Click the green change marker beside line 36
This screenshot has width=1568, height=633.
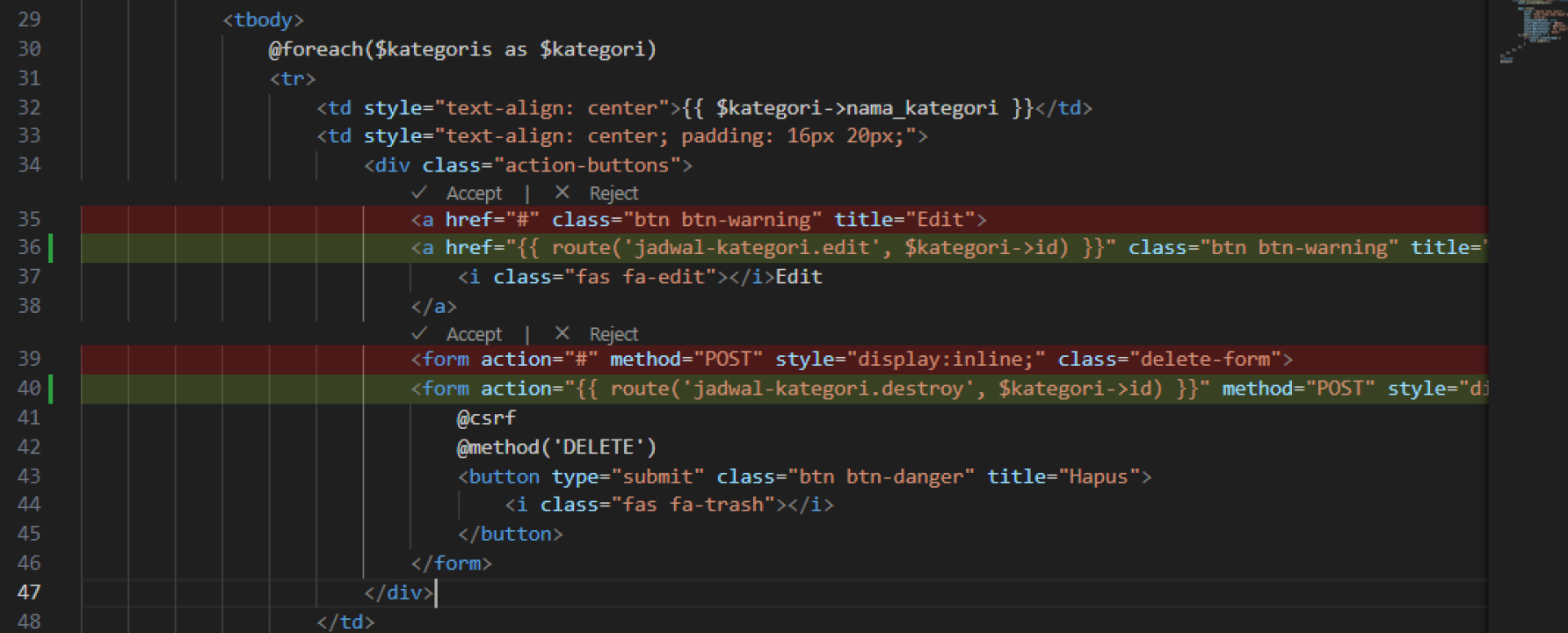coord(51,248)
